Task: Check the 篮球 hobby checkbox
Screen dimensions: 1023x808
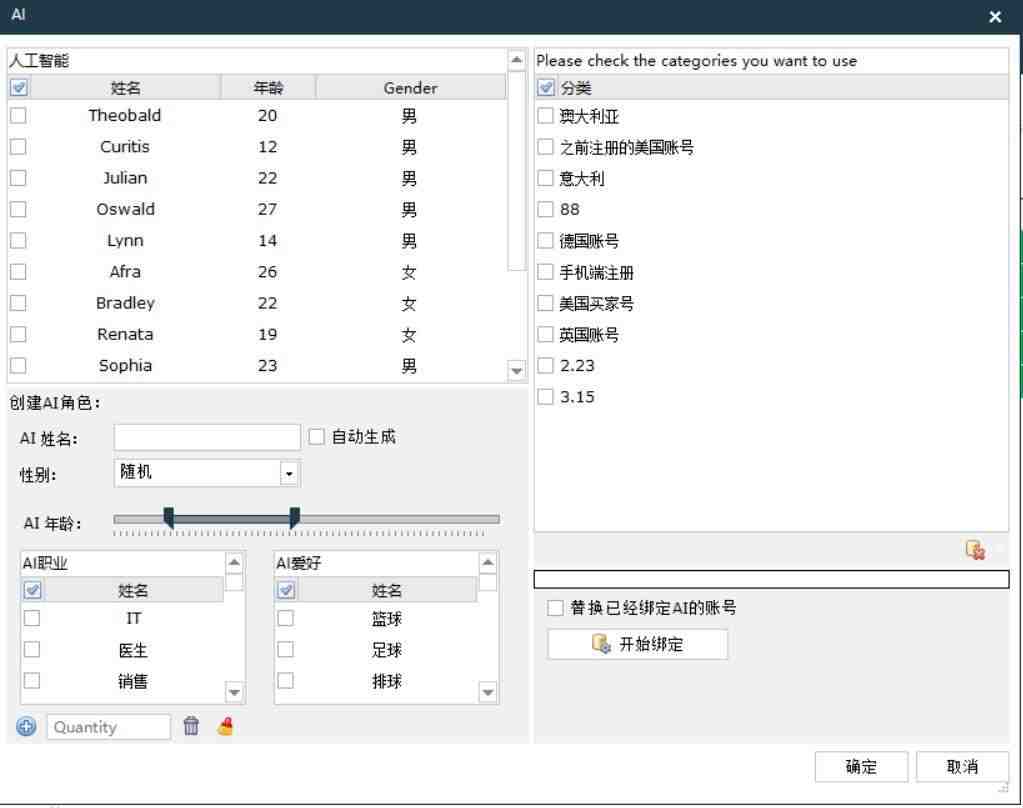Action: (286, 618)
